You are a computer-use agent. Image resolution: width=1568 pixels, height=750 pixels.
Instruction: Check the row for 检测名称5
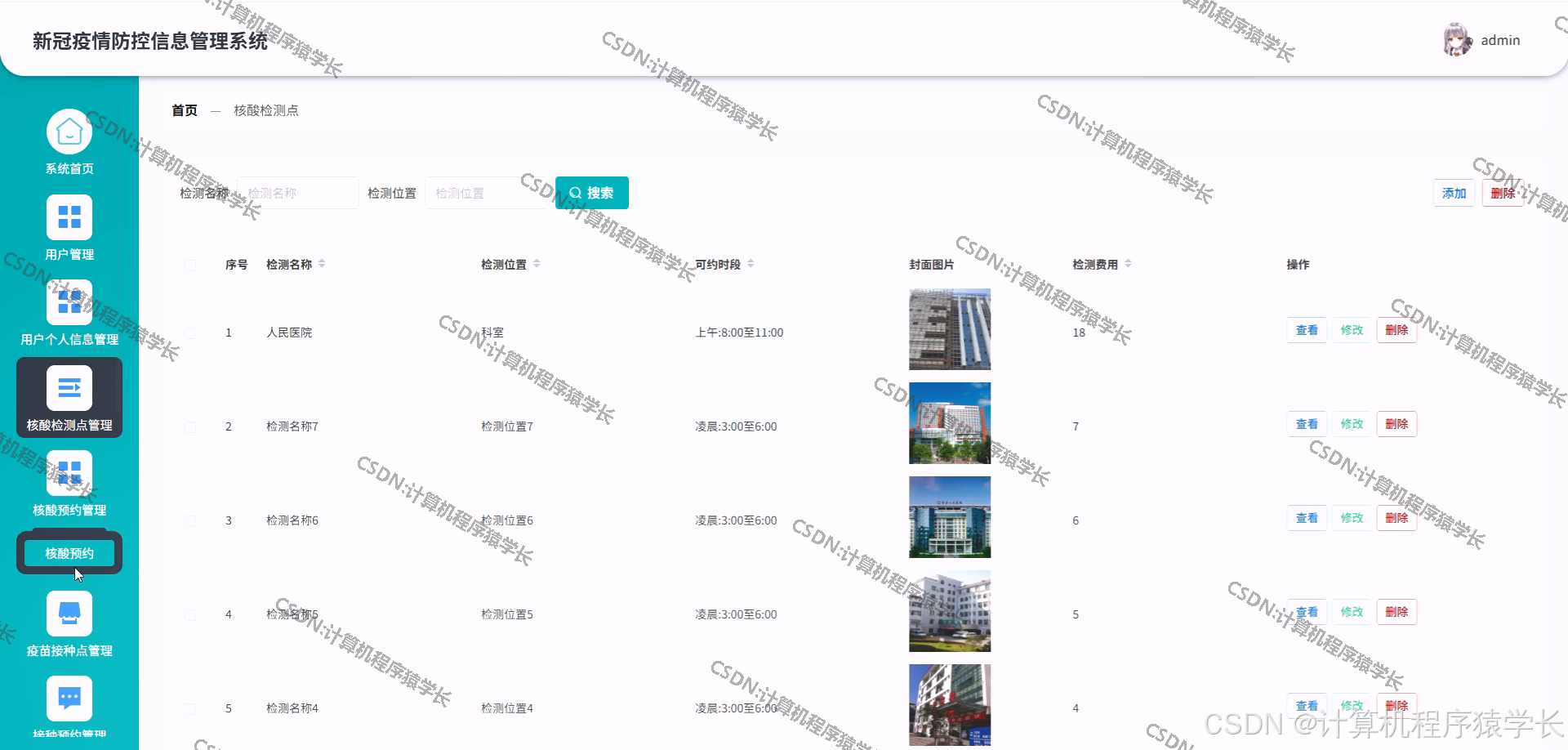pyautogui.click(x=190, y=614)
